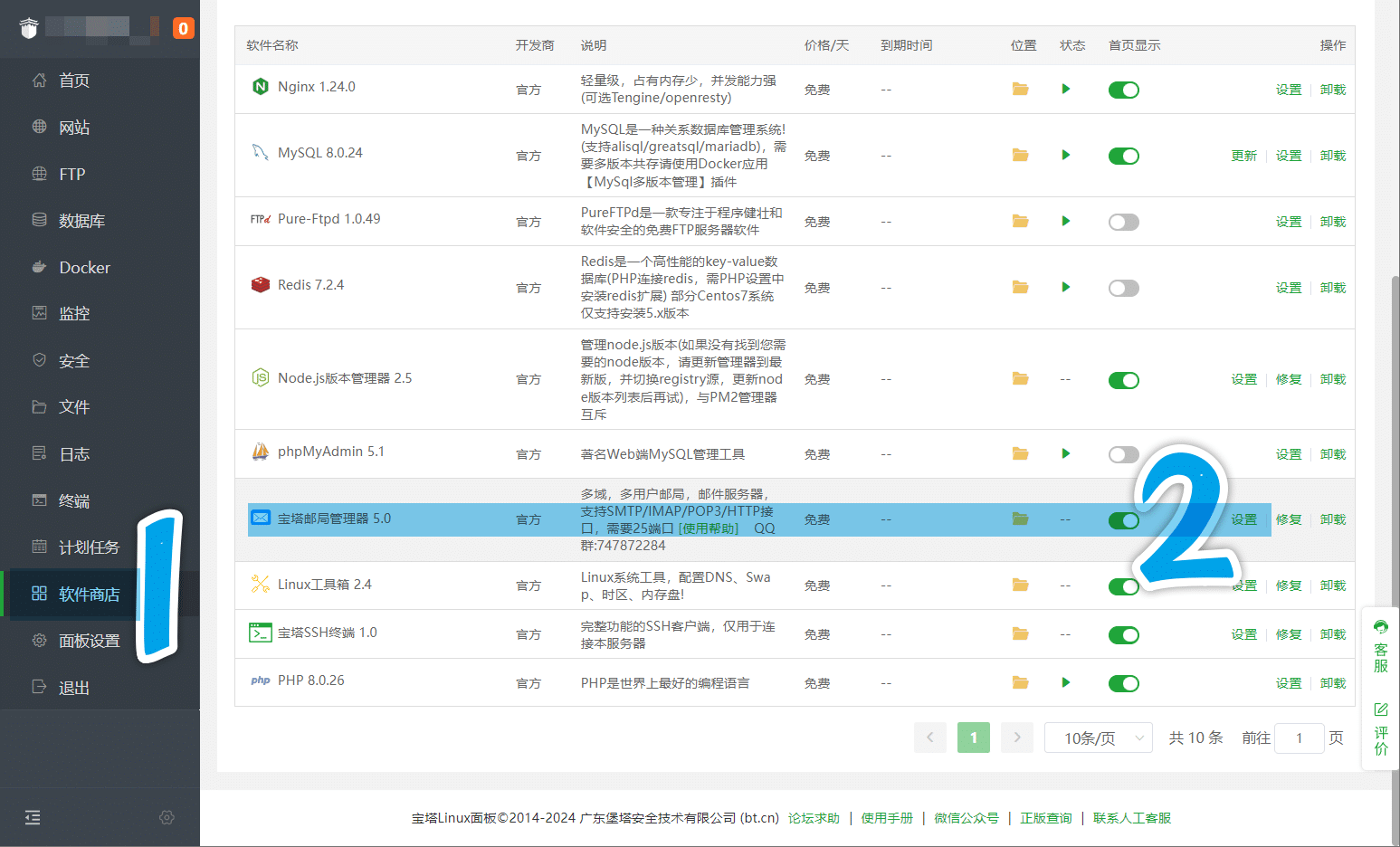This screenshot has width=1400, height=847.
Task: Enable Redis homepage display toggle
Action: click(x=1124, y=288)
